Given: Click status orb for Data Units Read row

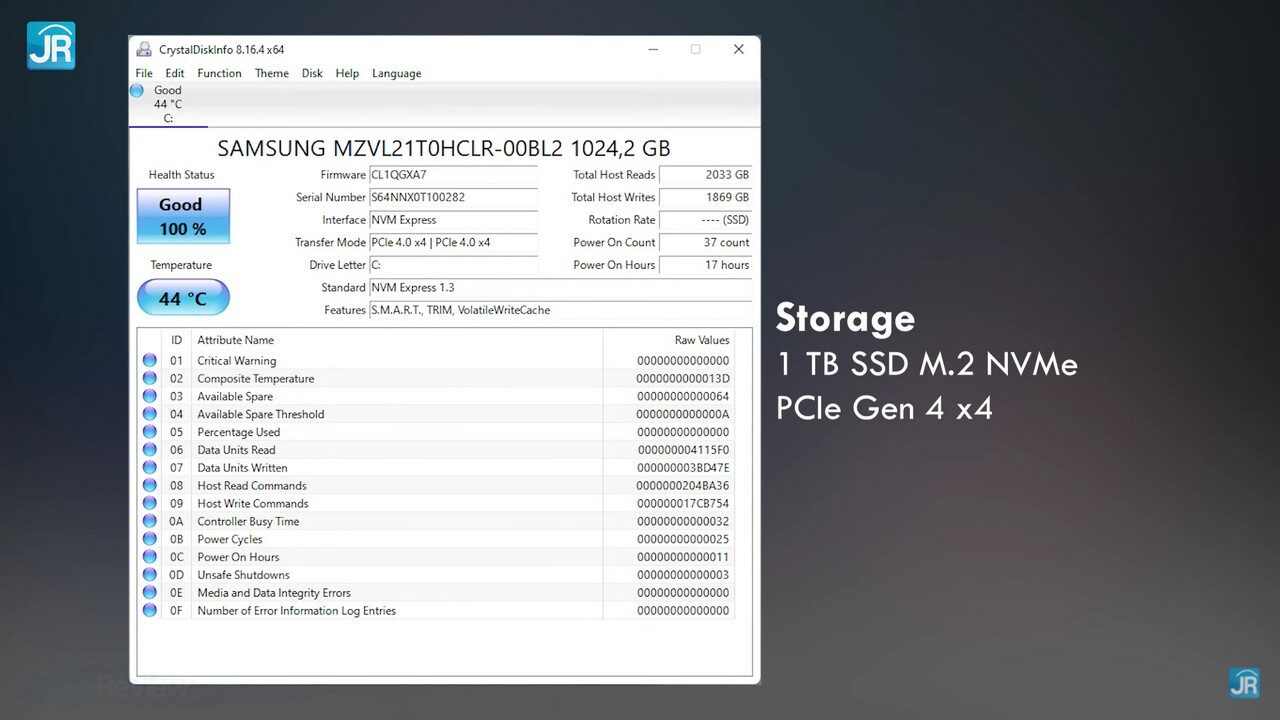Looking at the screenshot, I should [150, 449].
